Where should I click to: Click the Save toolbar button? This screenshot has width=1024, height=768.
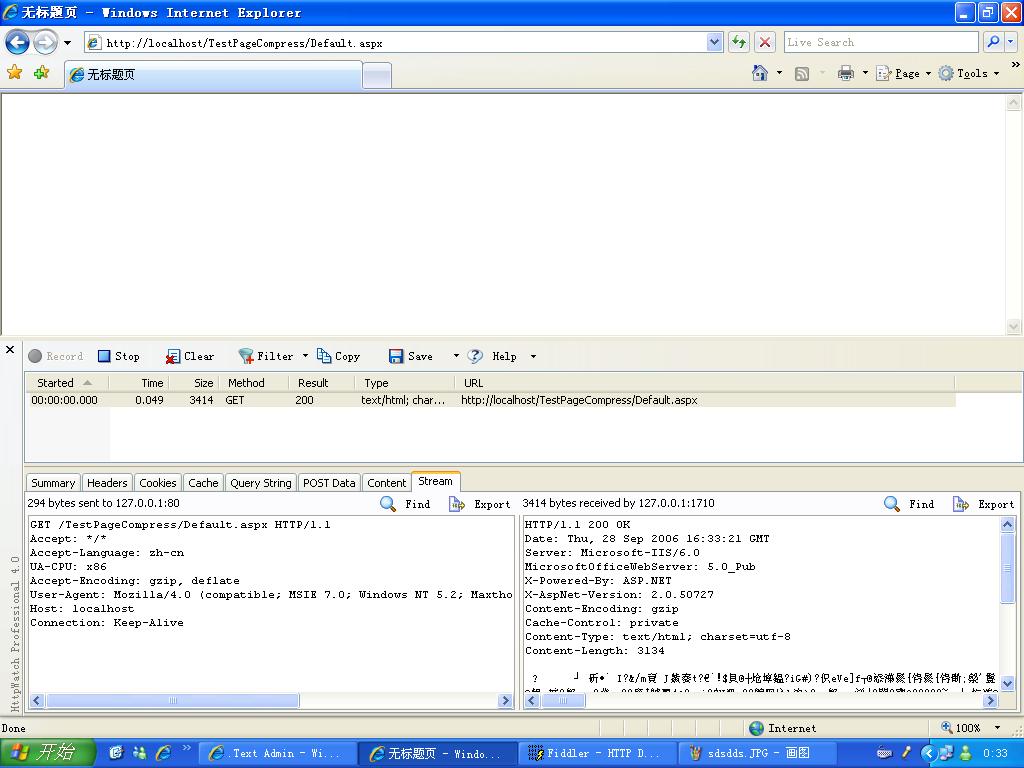click(x=411, y=356)
